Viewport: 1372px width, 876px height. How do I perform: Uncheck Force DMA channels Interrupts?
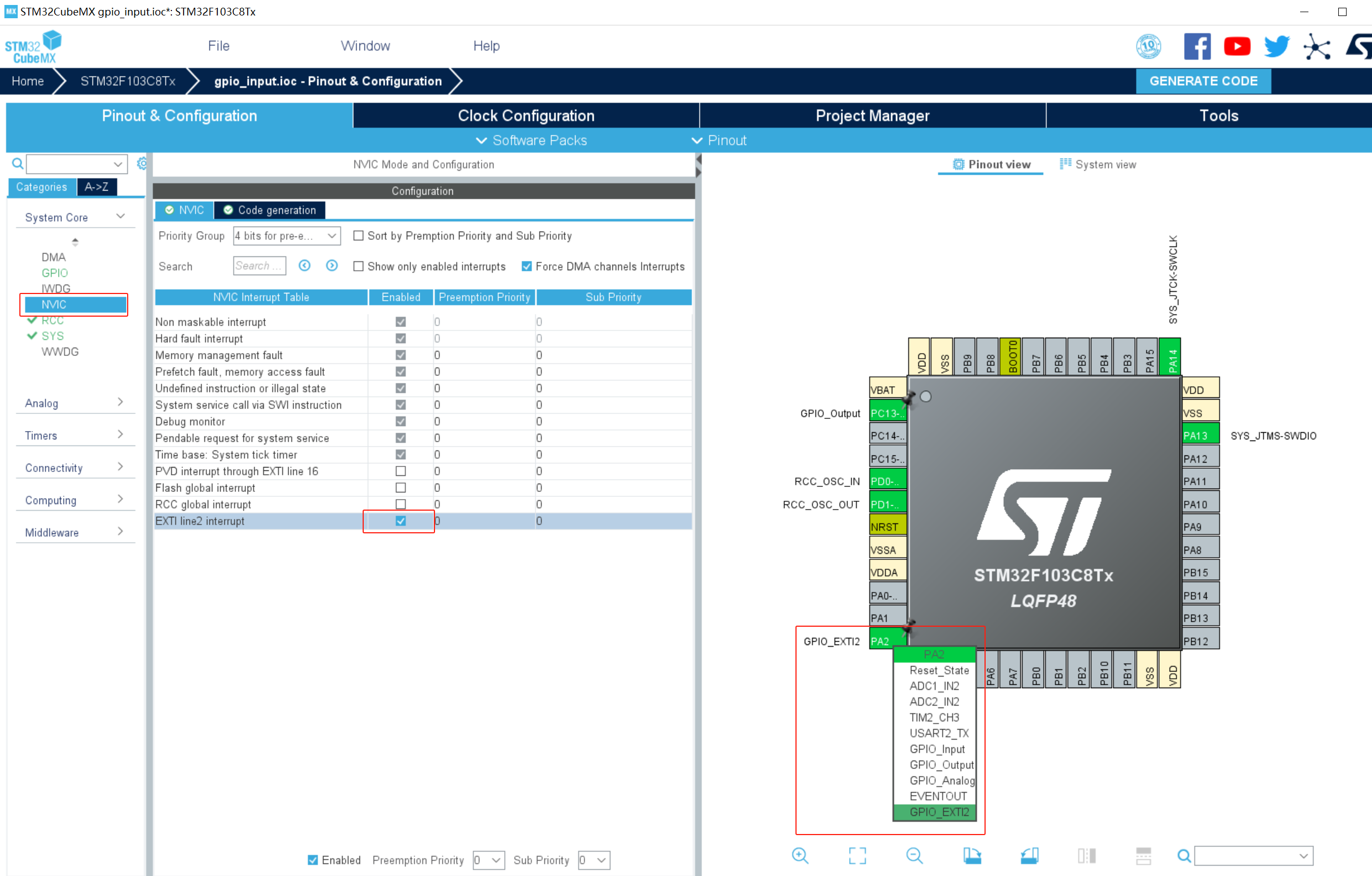click(526, 266)
